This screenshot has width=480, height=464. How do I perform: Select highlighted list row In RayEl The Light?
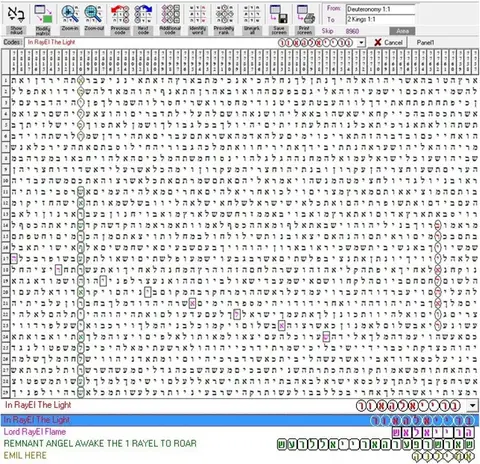tap(240, 420)
